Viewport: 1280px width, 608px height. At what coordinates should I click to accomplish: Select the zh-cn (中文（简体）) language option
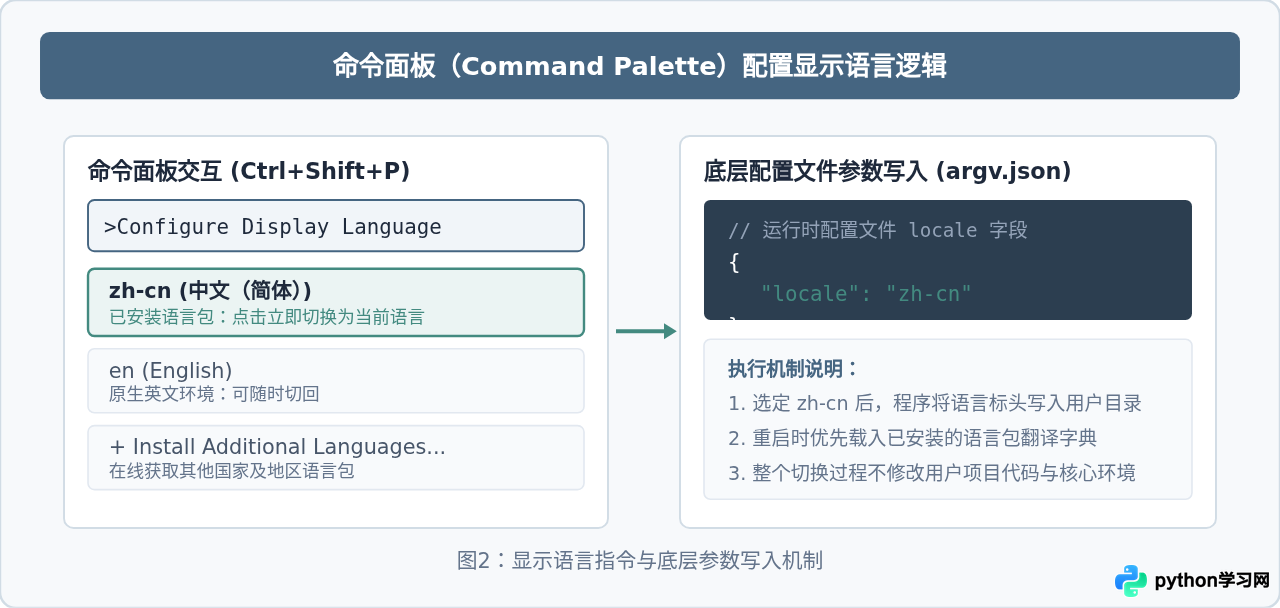click(x=336, y=302)
